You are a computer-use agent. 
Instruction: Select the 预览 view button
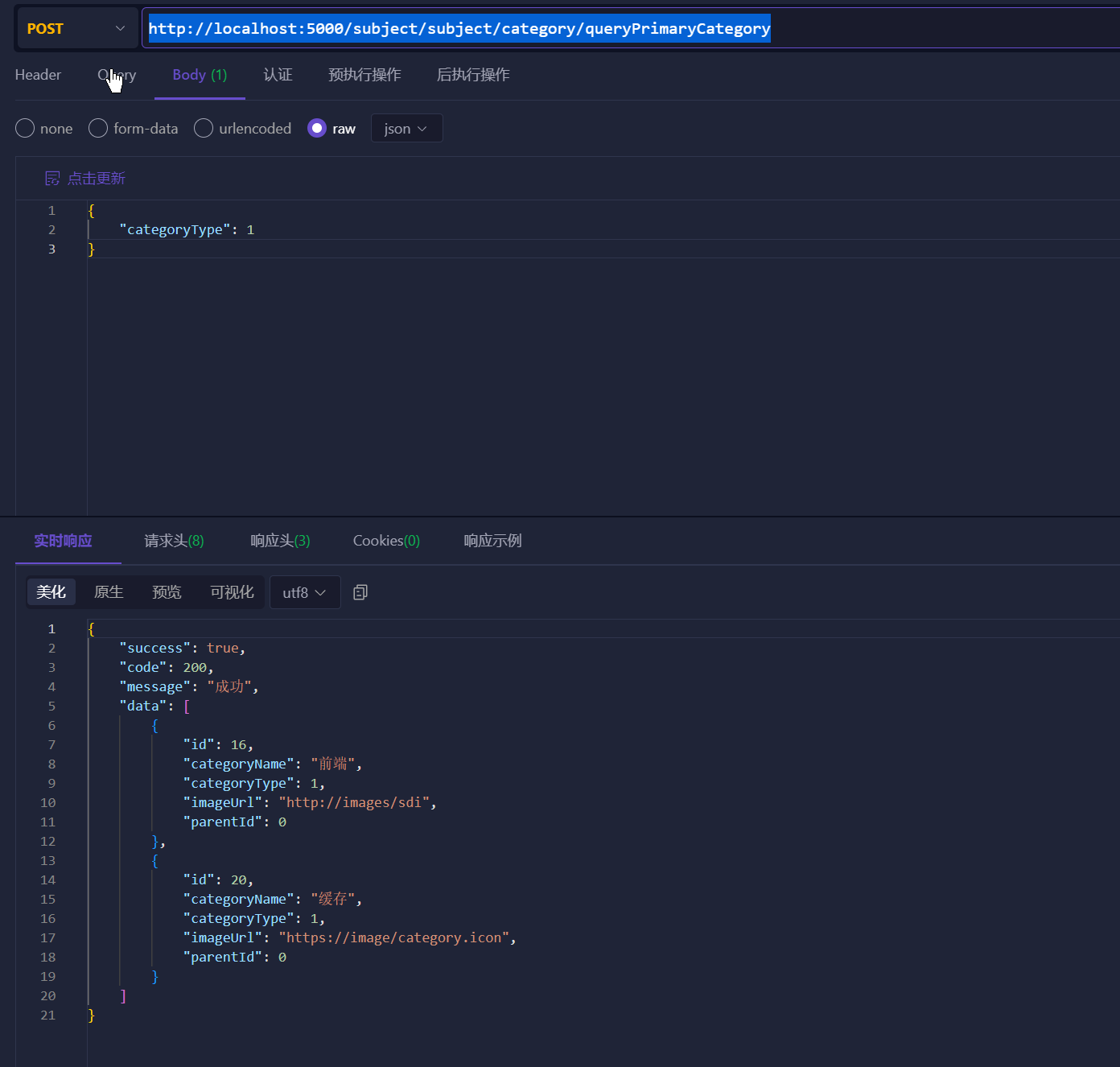tap(167, 592)
